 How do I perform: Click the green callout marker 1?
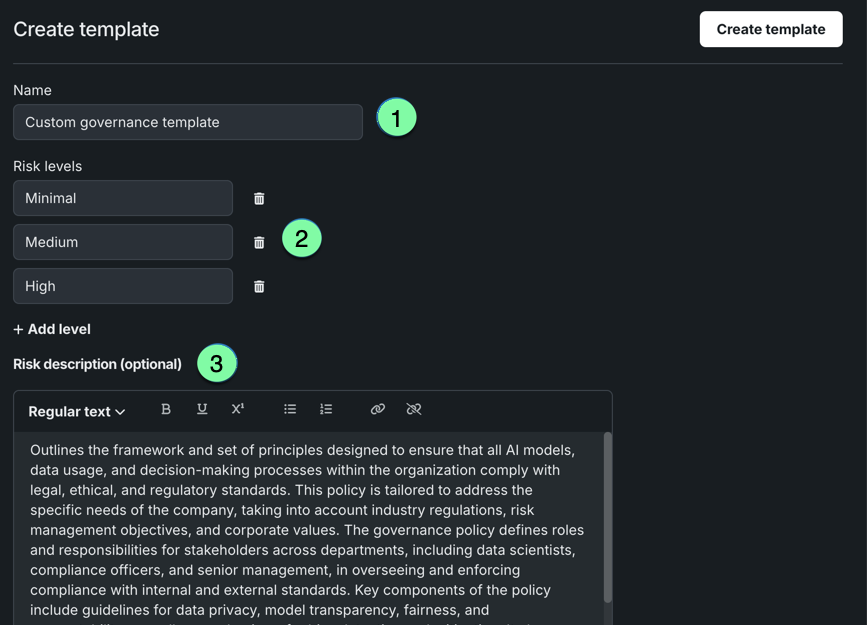pos(397,118)
